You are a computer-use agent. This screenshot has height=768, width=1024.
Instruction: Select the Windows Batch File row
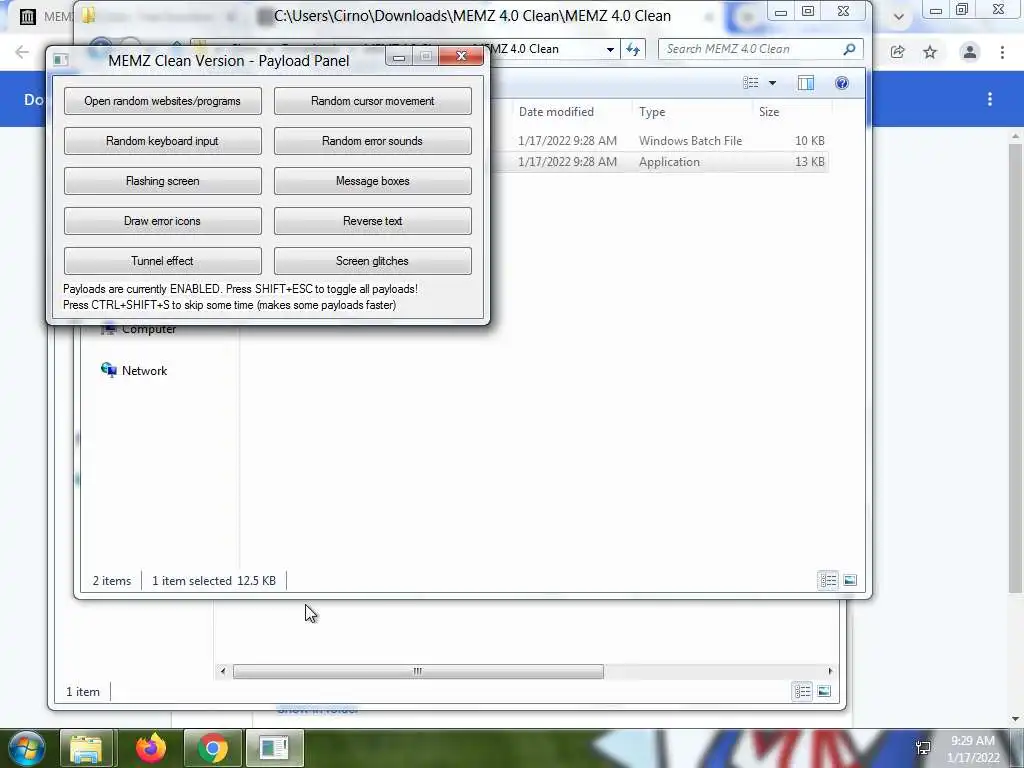click(x=660, y=141)
